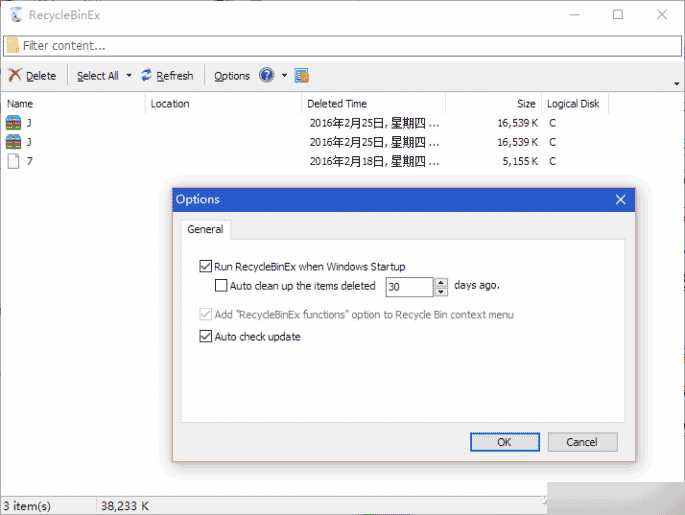Viewport: 685px width, 515px height.
Task: Select the blank document icon for file 7
Action: (13, 161)
